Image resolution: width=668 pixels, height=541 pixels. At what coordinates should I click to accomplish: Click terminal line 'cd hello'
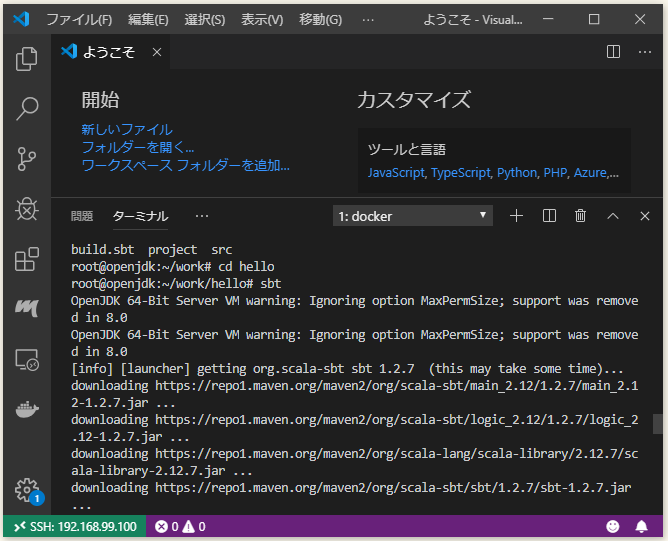(173, 267)
